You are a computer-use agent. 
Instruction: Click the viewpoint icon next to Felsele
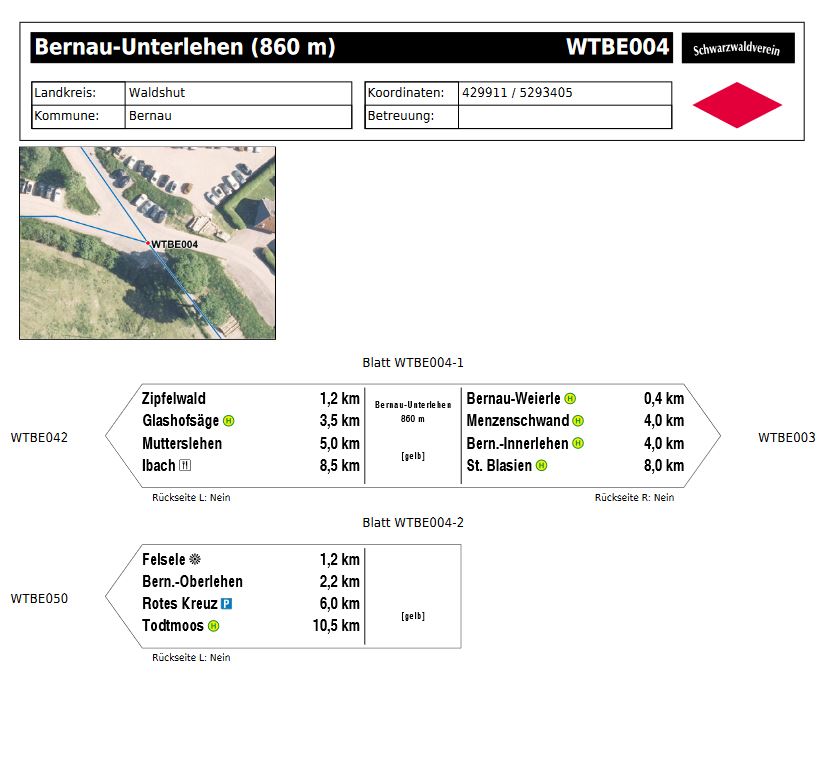195,560
